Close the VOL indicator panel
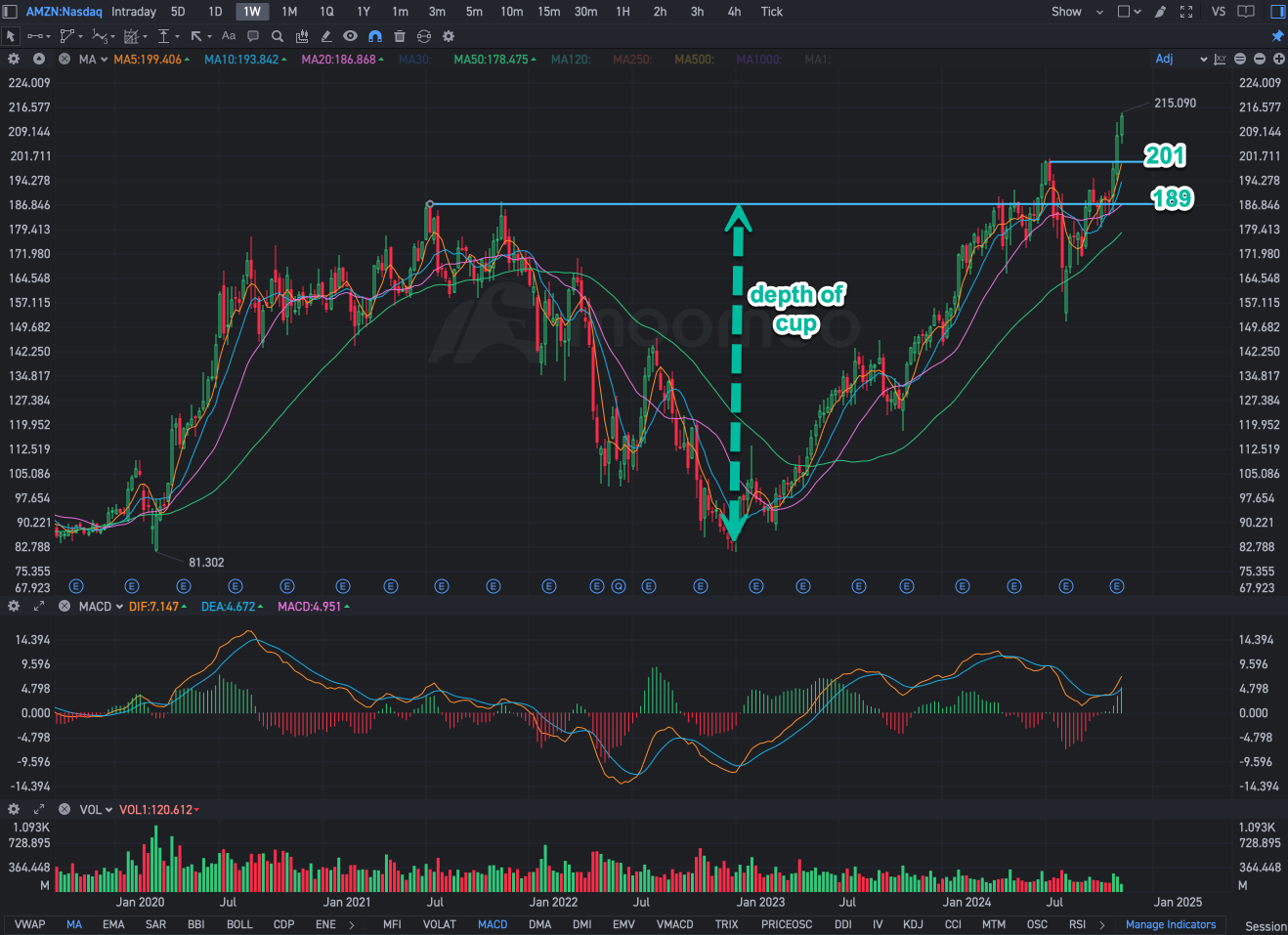 tap(64, 809)
